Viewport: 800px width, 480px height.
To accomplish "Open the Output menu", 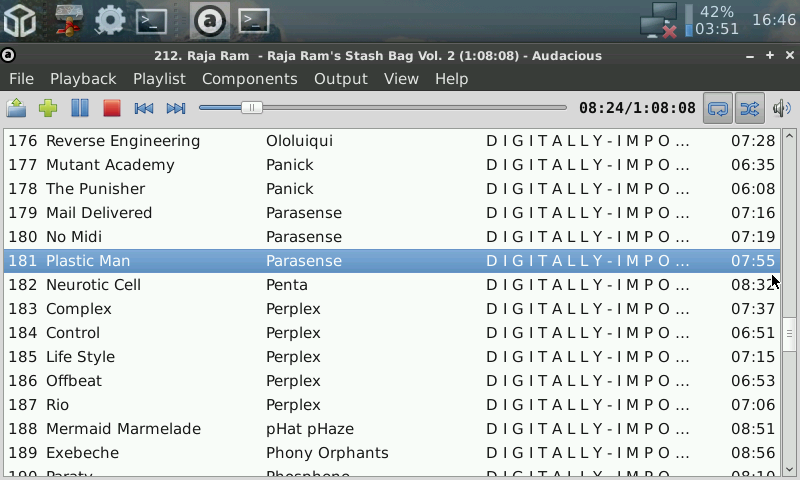I will [x=341, y=79].
